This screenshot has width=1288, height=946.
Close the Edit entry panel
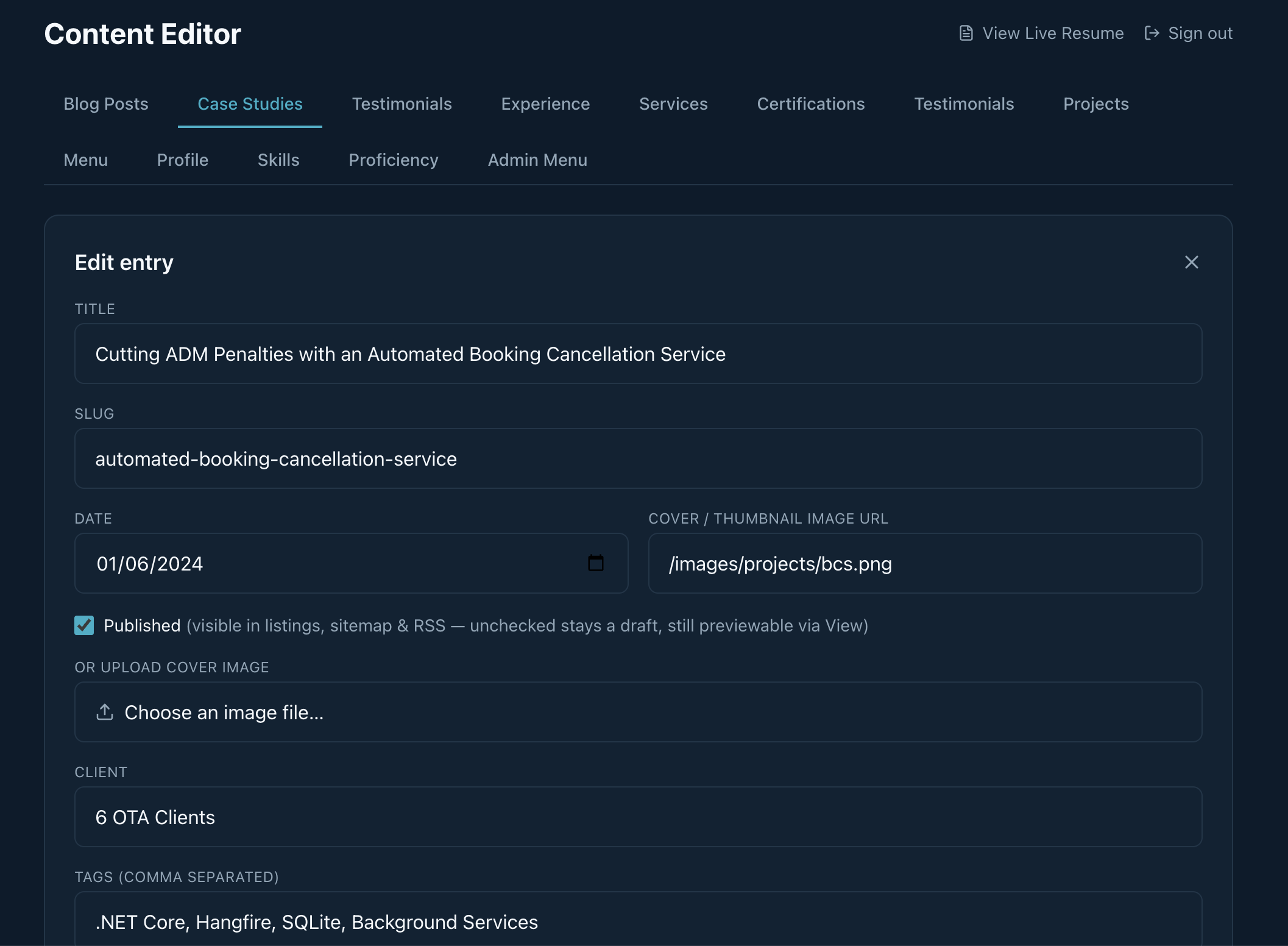(x=1191, y=262)
